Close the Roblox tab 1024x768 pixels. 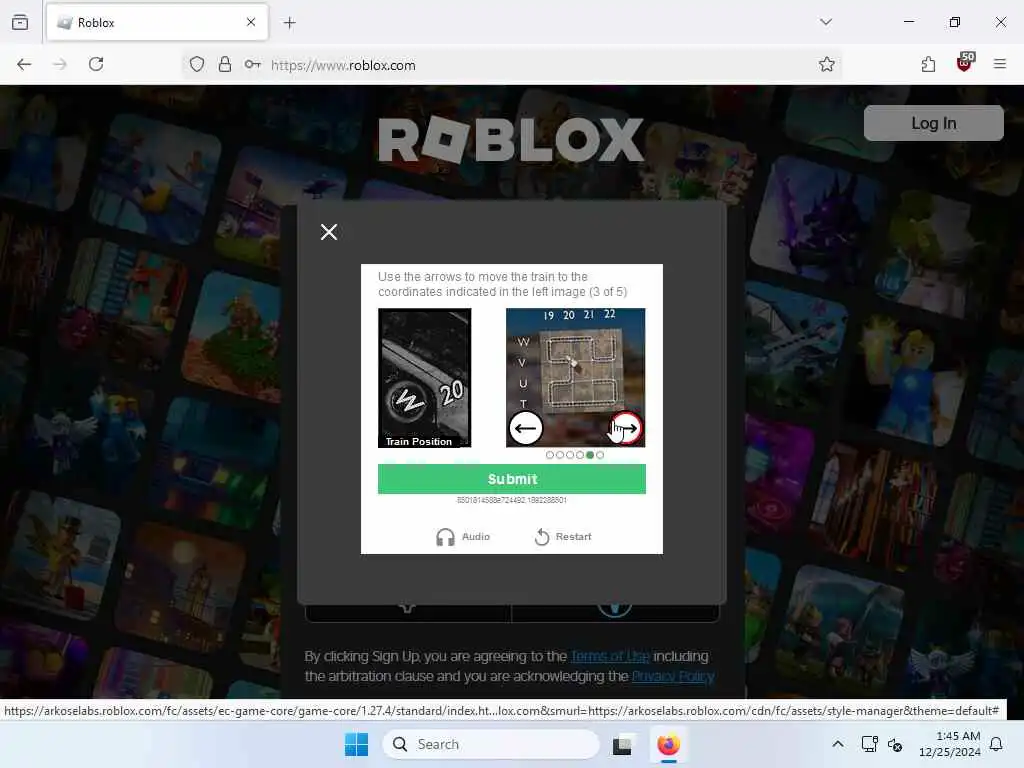[251, 22]
